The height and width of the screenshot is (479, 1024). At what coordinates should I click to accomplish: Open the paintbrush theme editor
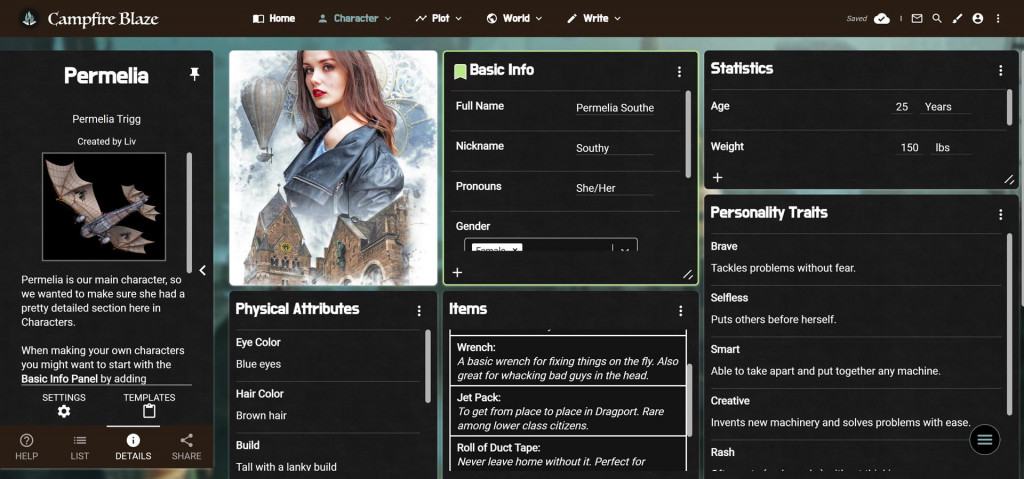click(x=957, y=19)
